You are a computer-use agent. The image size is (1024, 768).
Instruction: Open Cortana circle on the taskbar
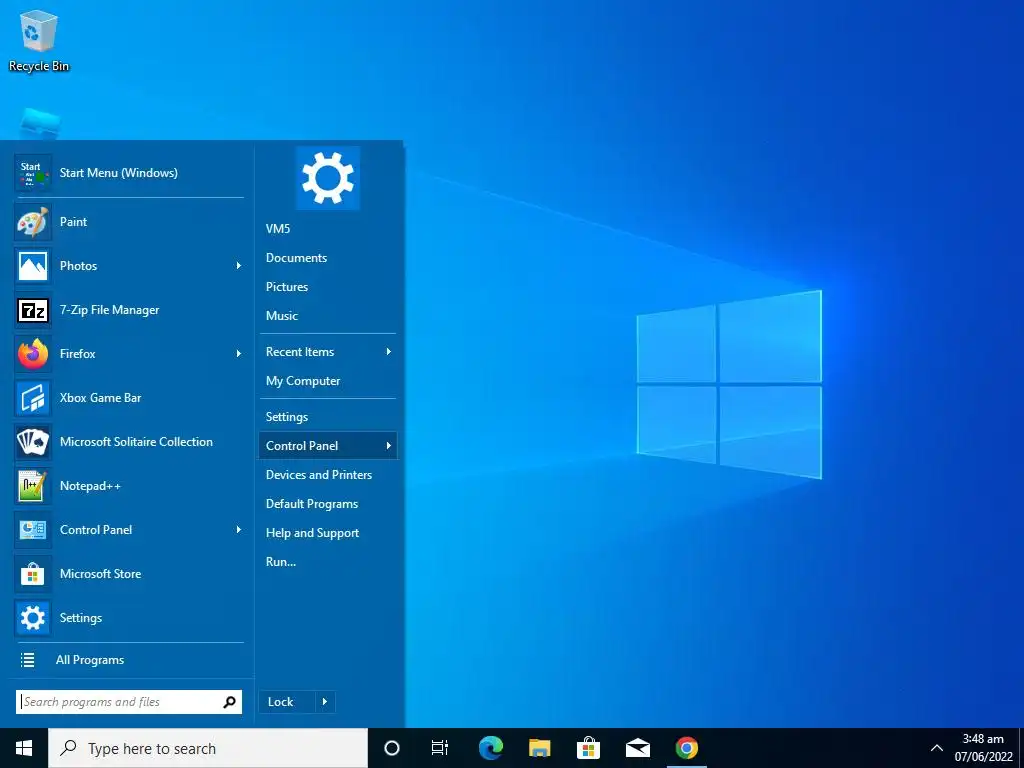(392, 748)
